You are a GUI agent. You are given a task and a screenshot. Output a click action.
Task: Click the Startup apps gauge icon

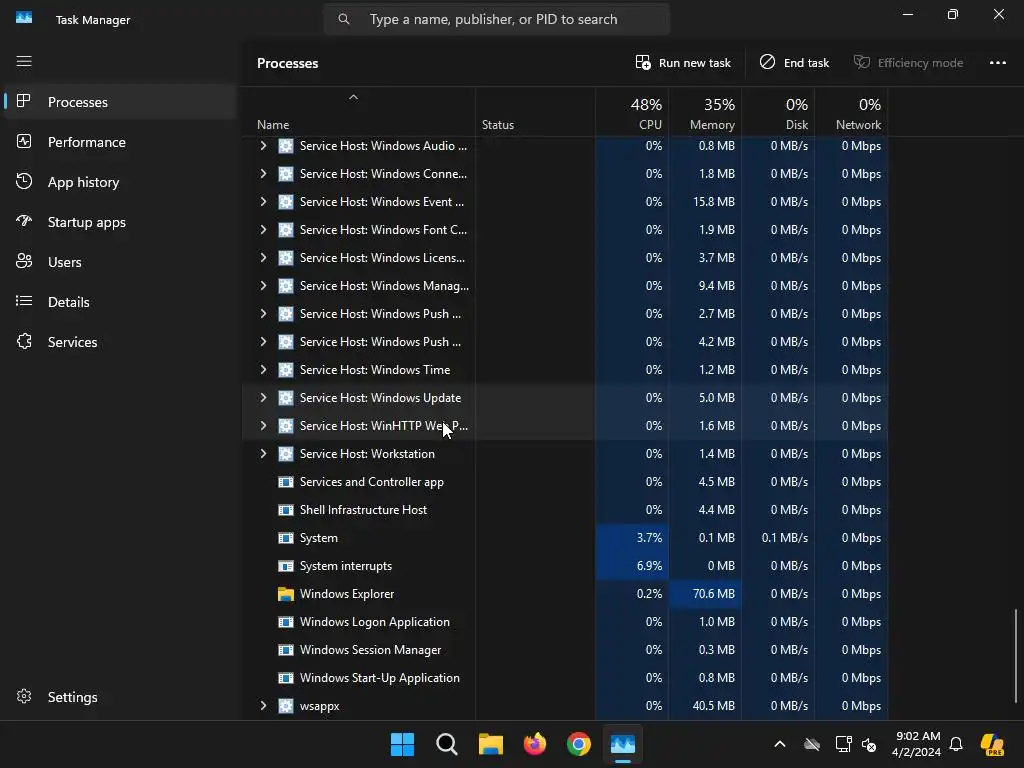click(x=24, y=221)
